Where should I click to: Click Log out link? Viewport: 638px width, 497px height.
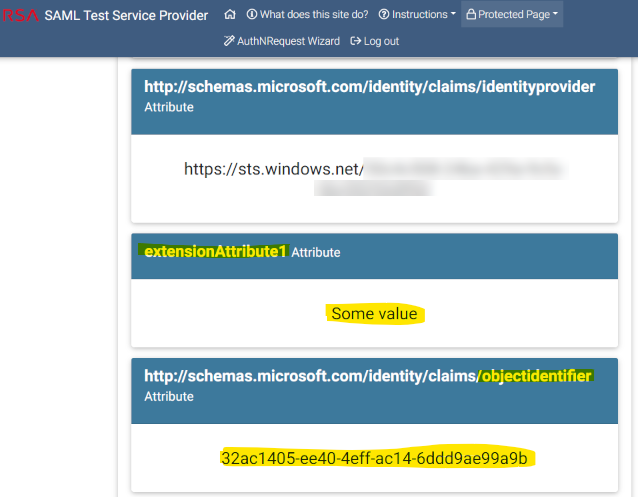point(375,41)
